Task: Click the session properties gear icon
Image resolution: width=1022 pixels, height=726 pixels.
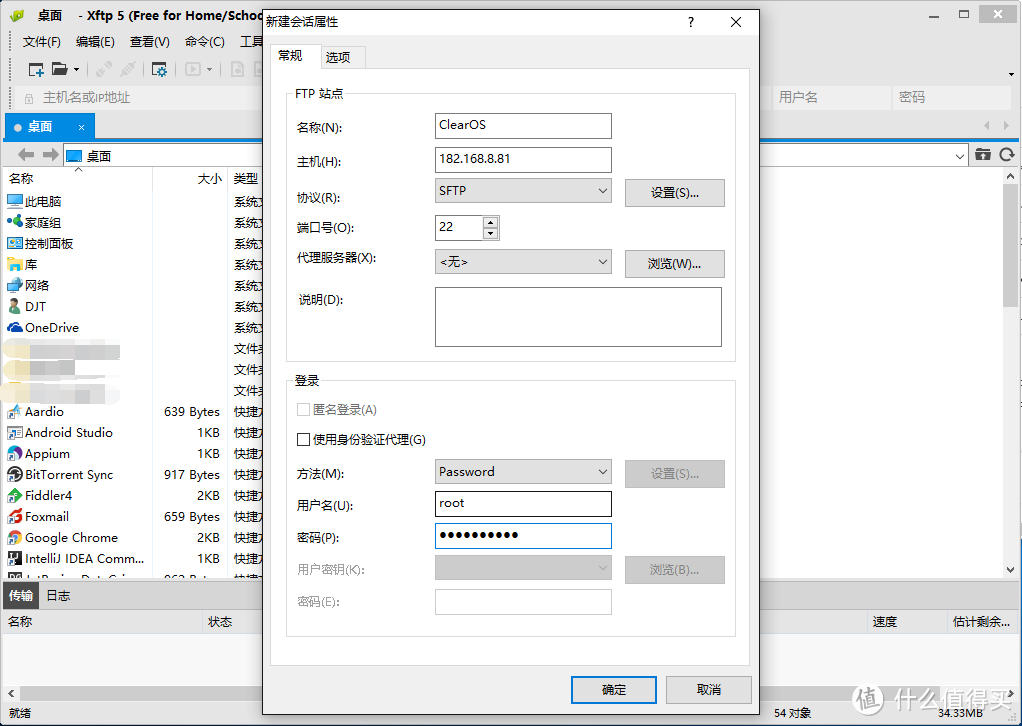Action: tap(158, 68)
